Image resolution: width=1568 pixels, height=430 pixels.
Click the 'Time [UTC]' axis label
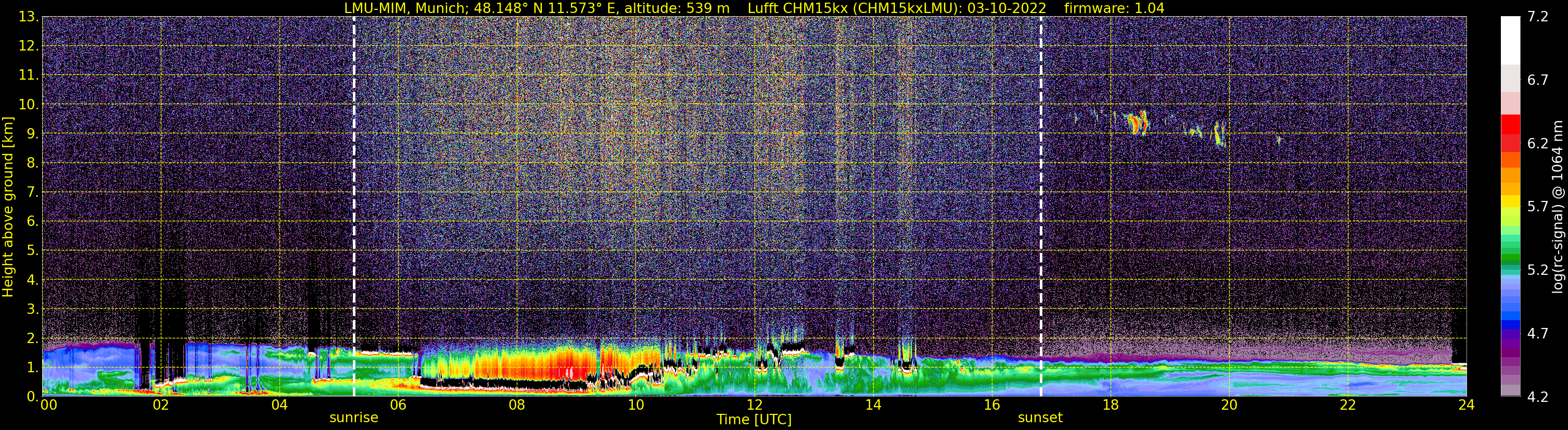[x=754, y=420]
